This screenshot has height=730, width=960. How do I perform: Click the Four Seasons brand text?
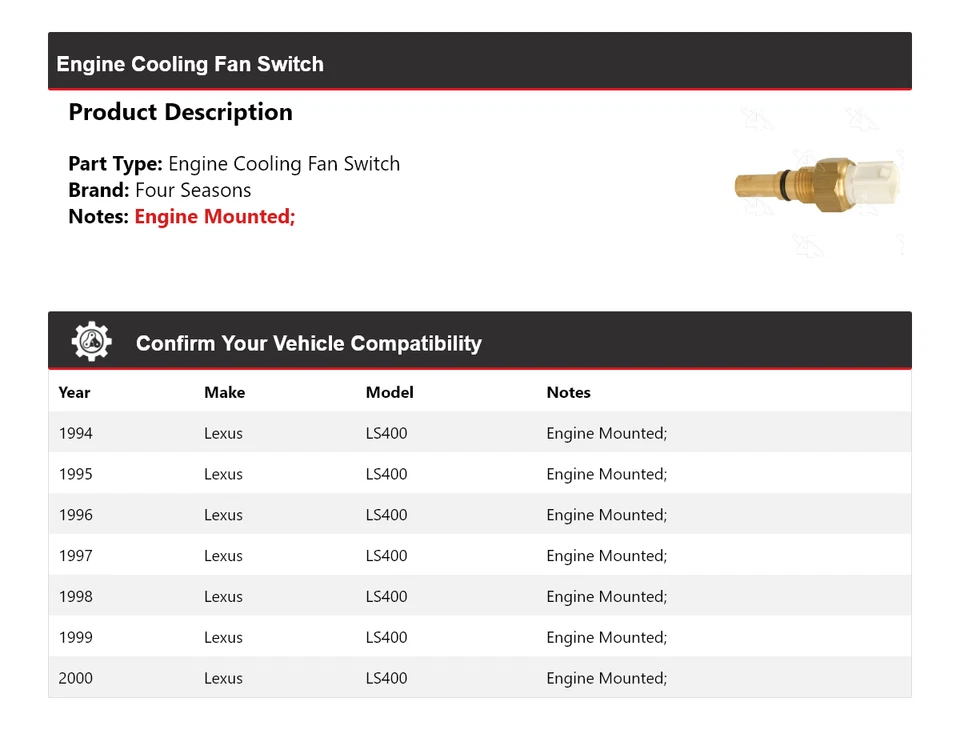[x=193, y=190]
